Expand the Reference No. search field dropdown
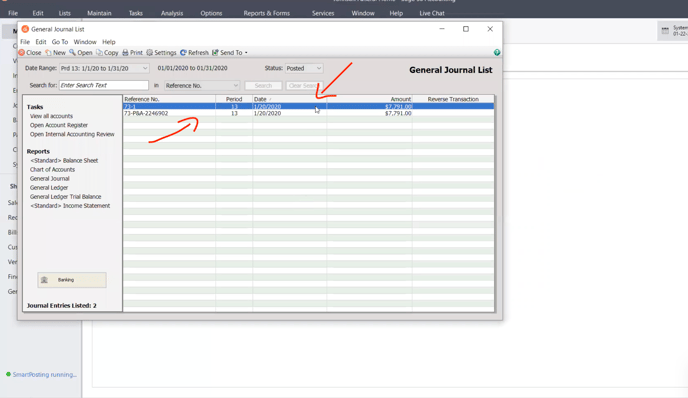The height and width of the screenshot is (398, 688). click(236, 86)
